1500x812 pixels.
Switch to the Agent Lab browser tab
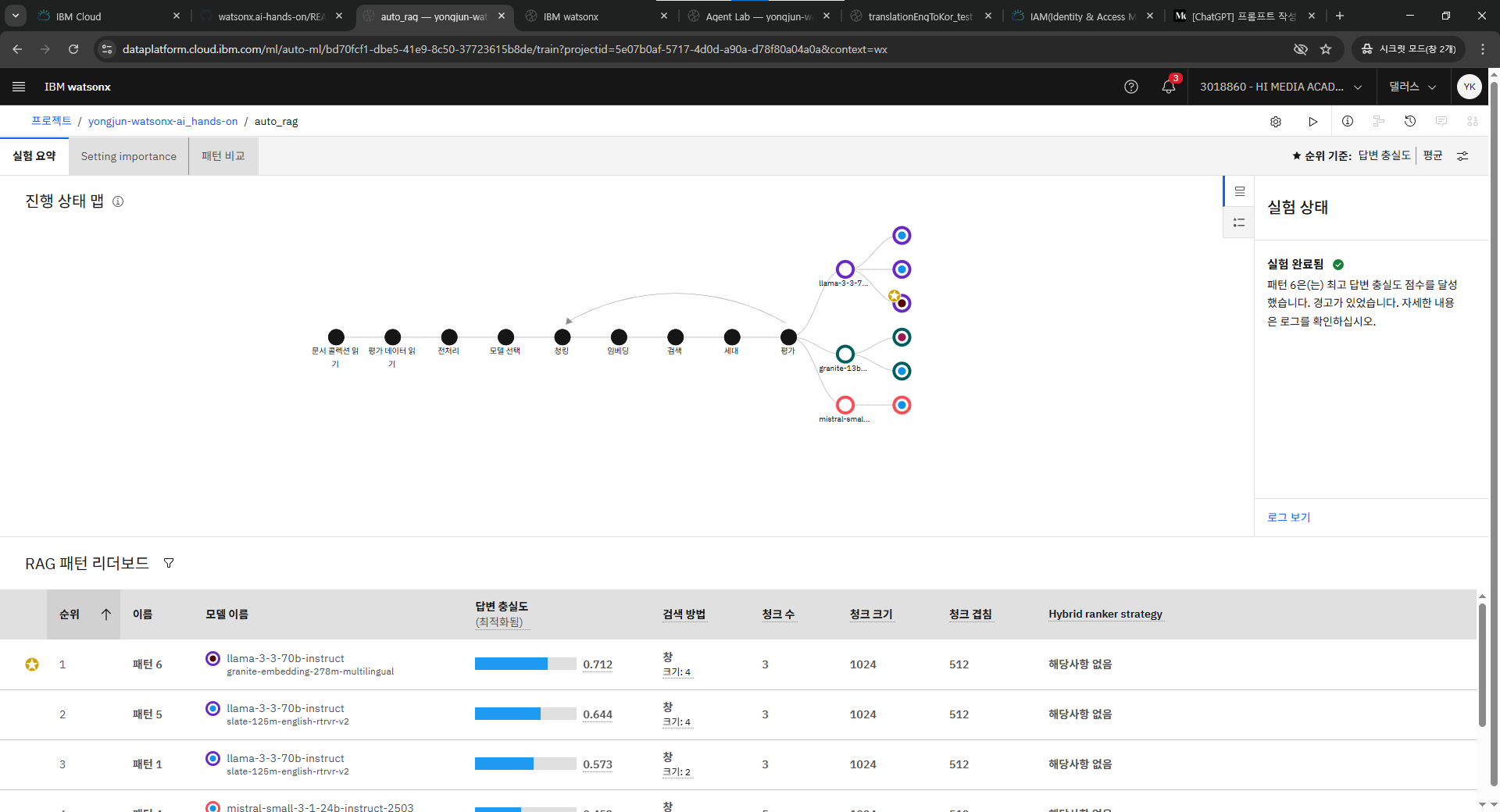coord(758,16)
